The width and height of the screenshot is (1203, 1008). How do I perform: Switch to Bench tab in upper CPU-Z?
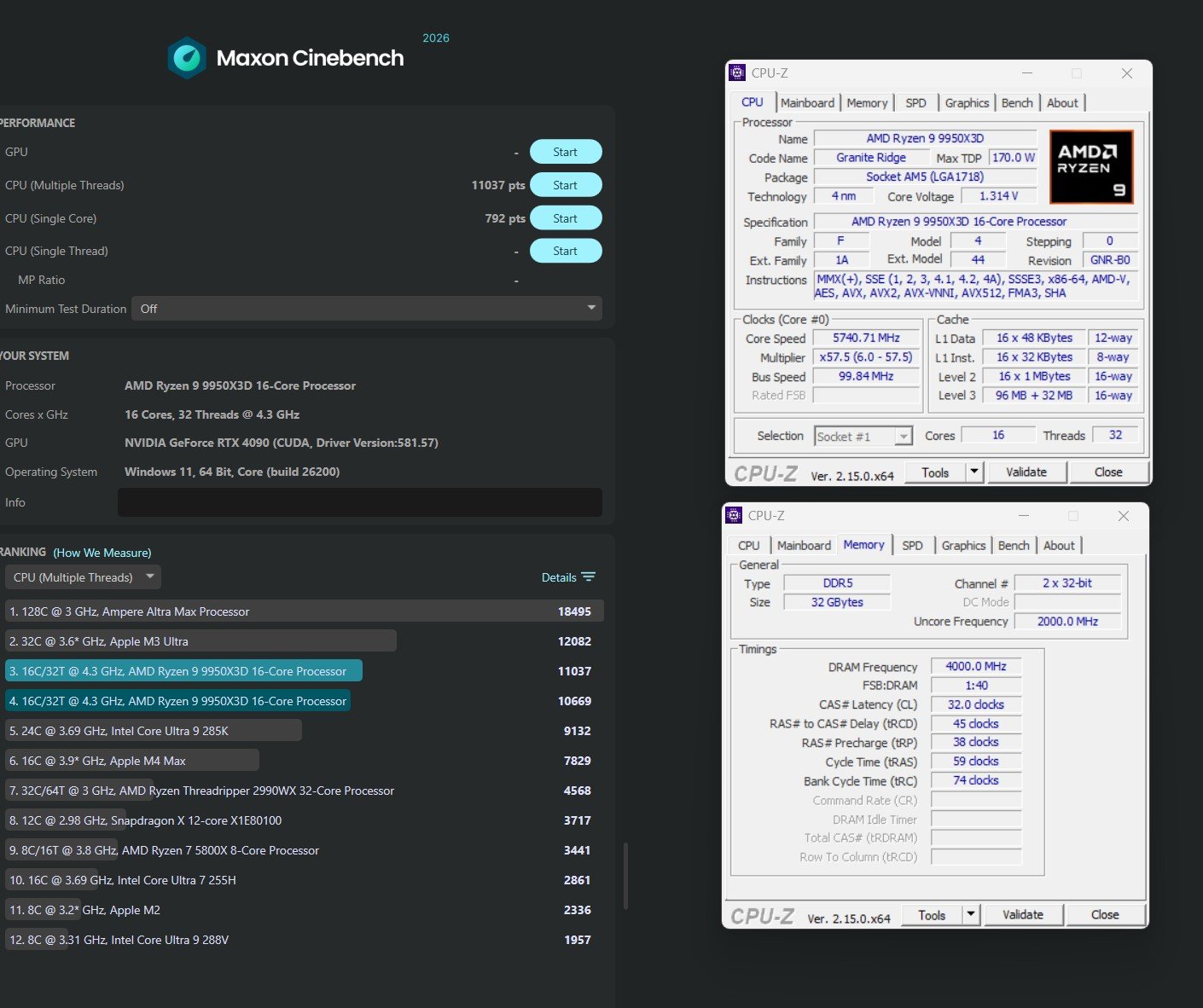coord(1017,103)
